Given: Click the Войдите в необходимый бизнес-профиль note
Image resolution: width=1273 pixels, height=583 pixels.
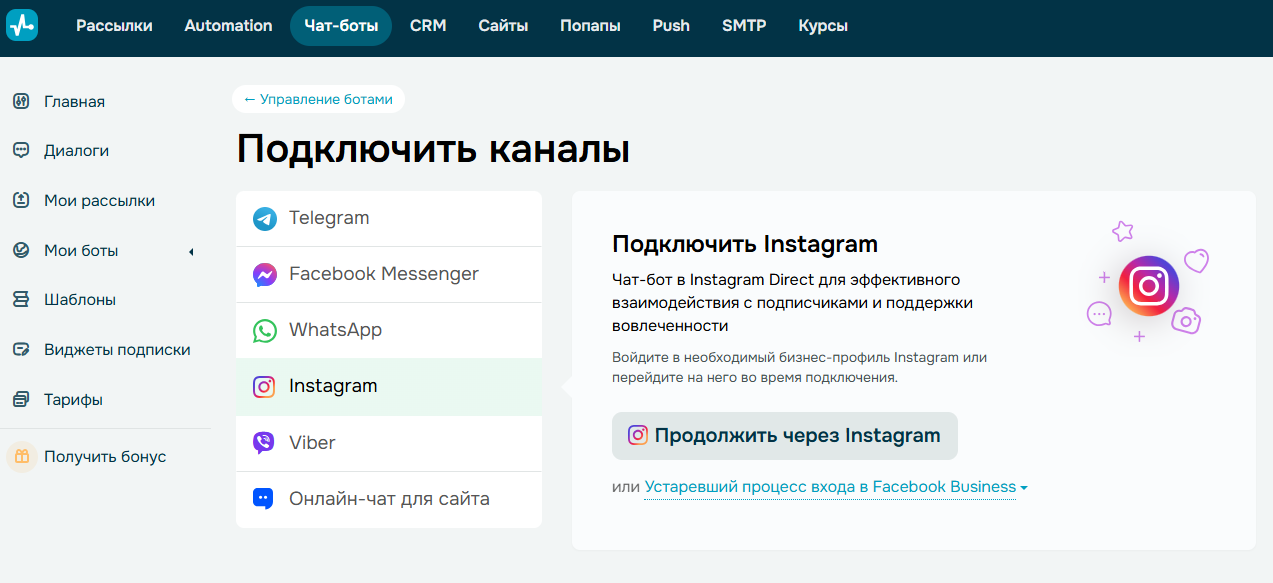Looking at the screenshot, I should tap(800, 367).
